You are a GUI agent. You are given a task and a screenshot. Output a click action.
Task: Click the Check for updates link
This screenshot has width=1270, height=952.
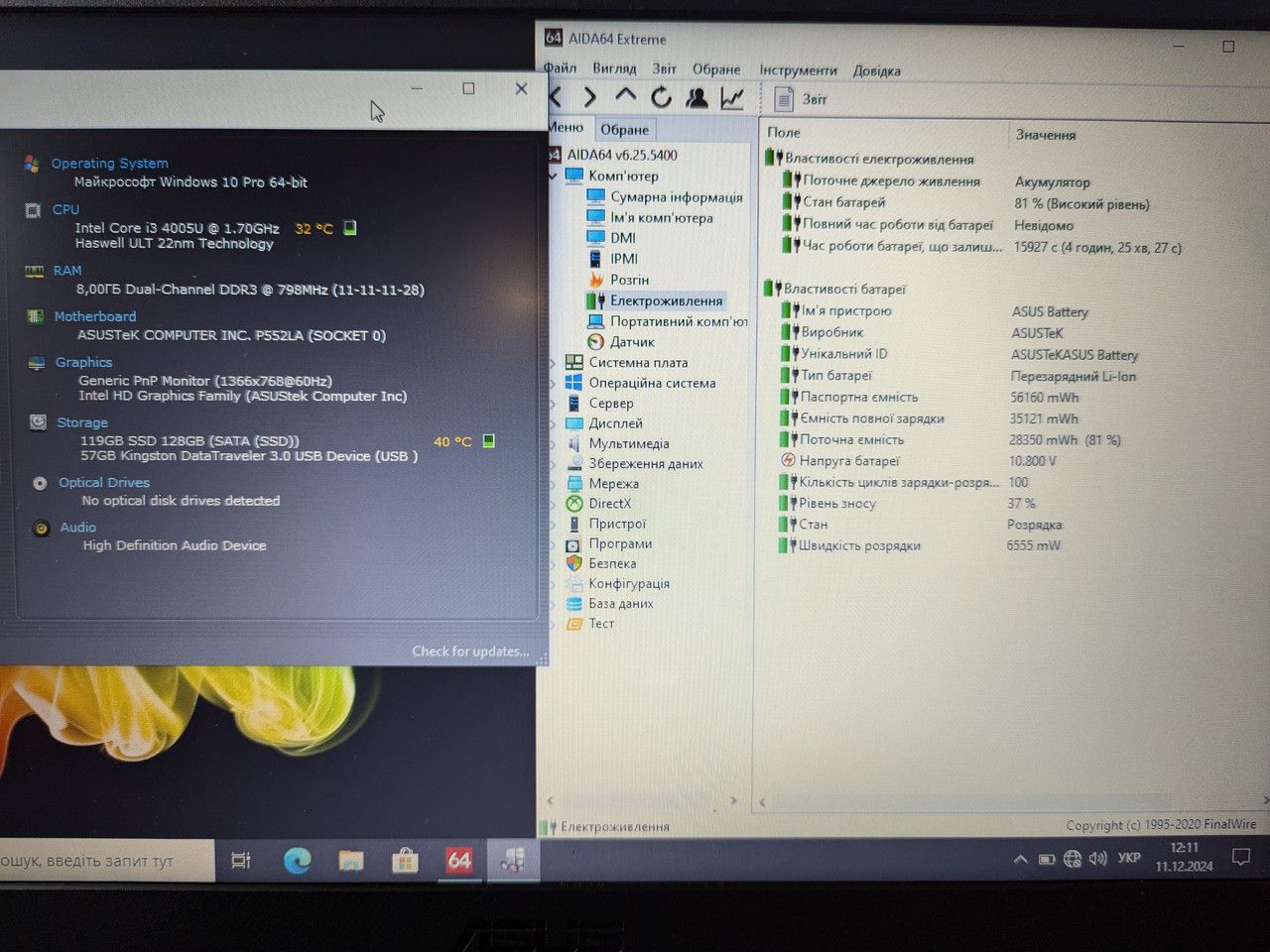point(470,652)
